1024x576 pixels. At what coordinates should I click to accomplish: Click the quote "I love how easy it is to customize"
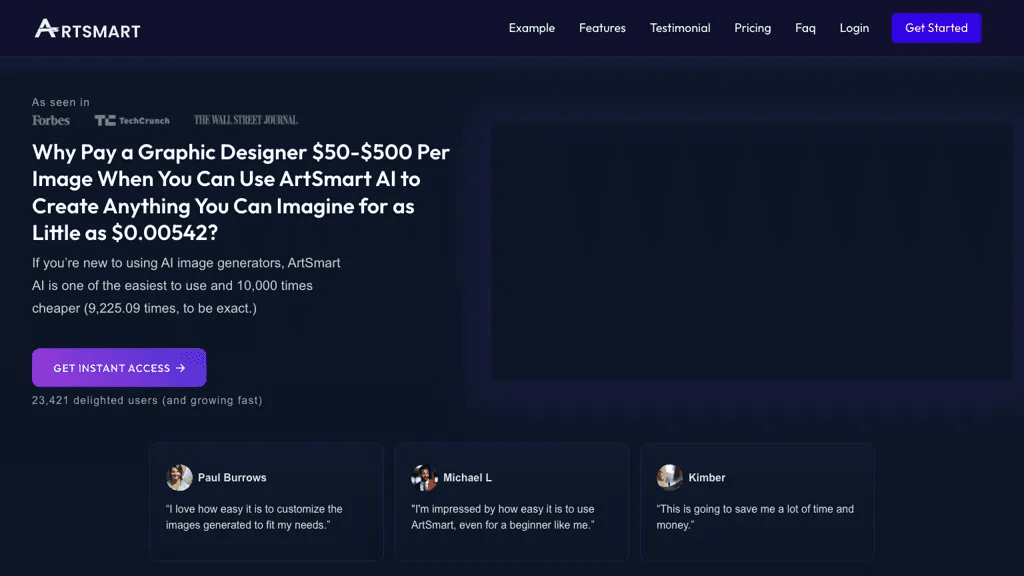[254, 517]
